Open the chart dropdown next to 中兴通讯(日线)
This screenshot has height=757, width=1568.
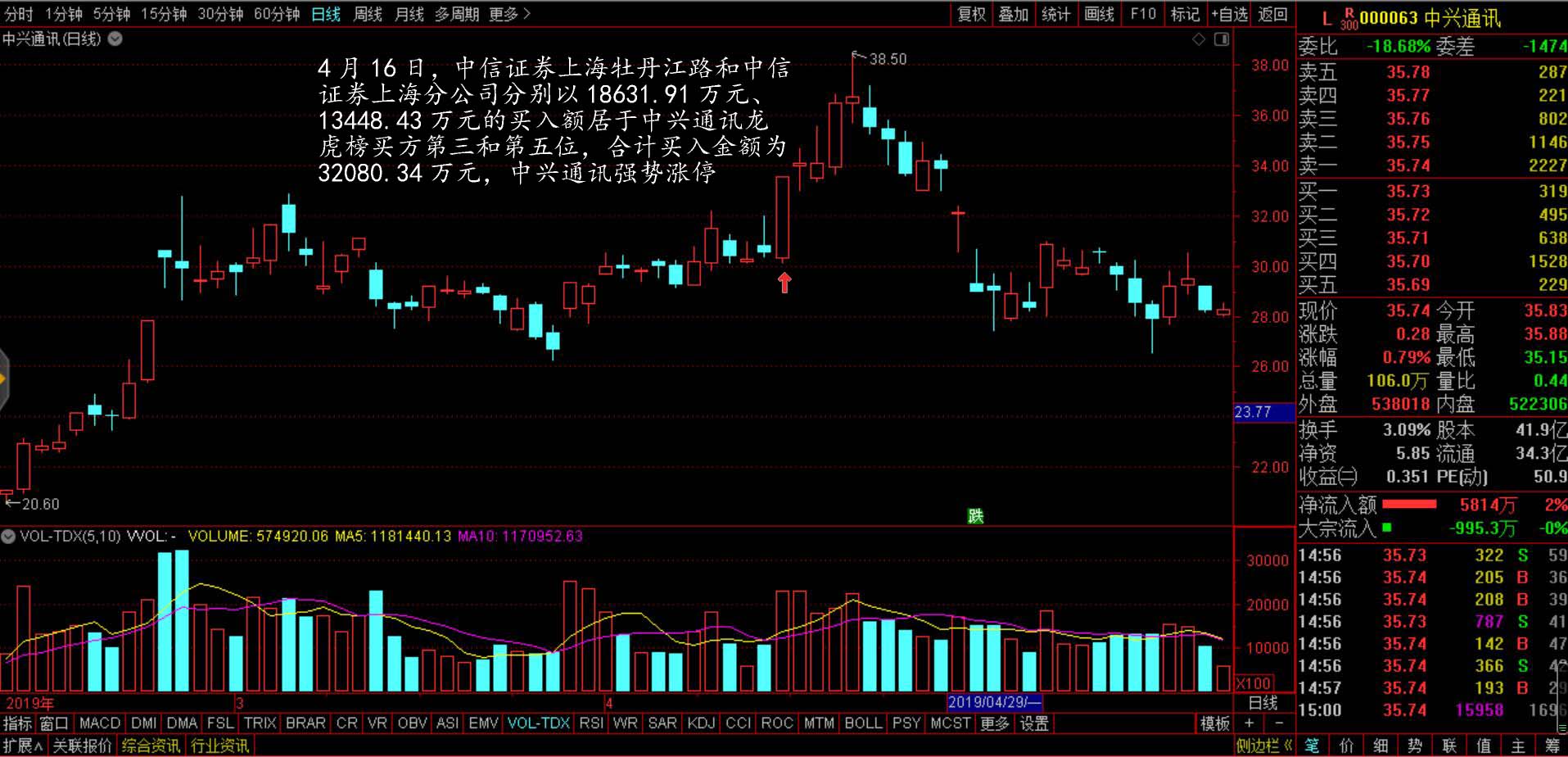(115, 39)
